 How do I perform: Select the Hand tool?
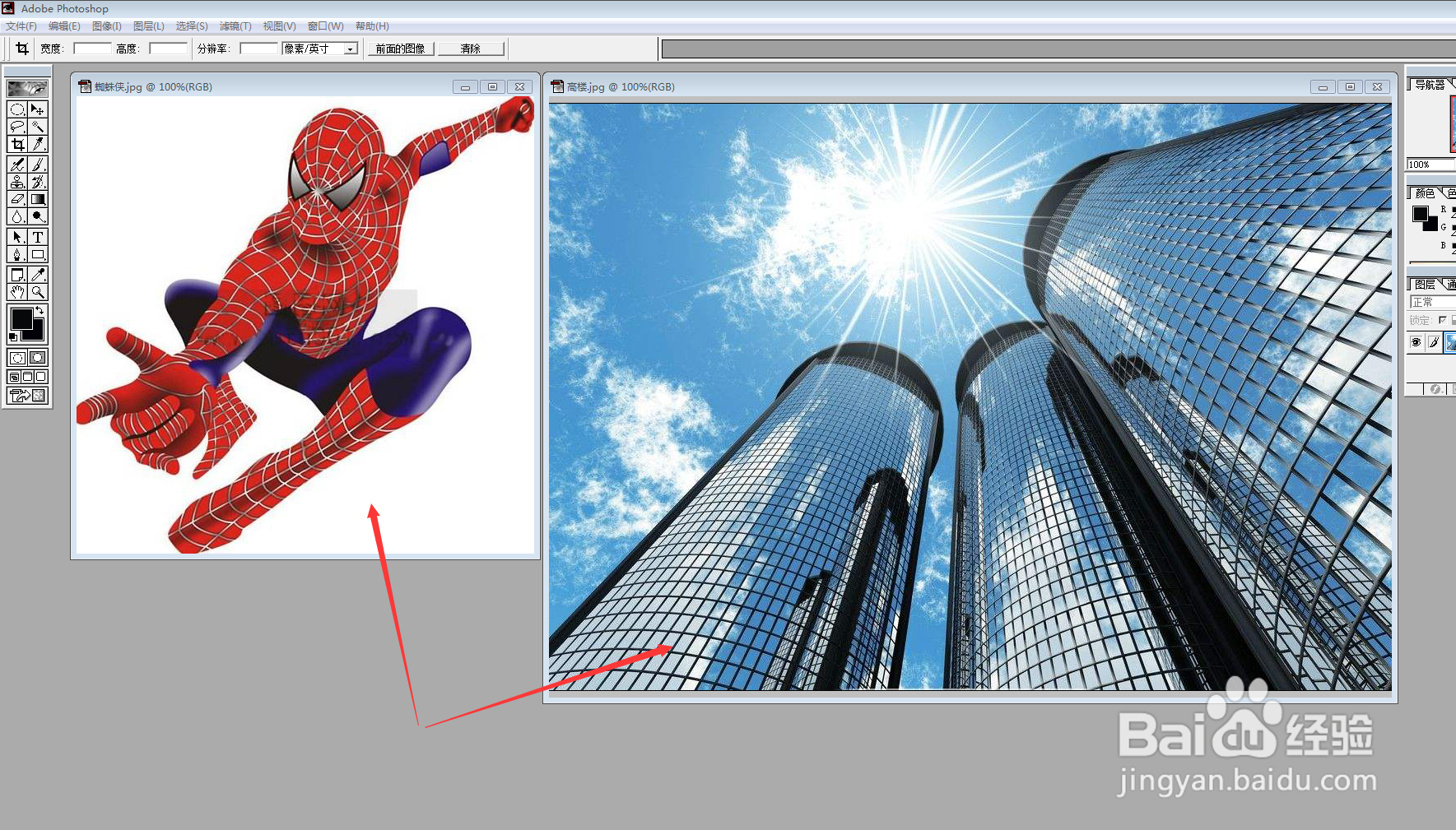pyautogui.click(x=17, y=292)
